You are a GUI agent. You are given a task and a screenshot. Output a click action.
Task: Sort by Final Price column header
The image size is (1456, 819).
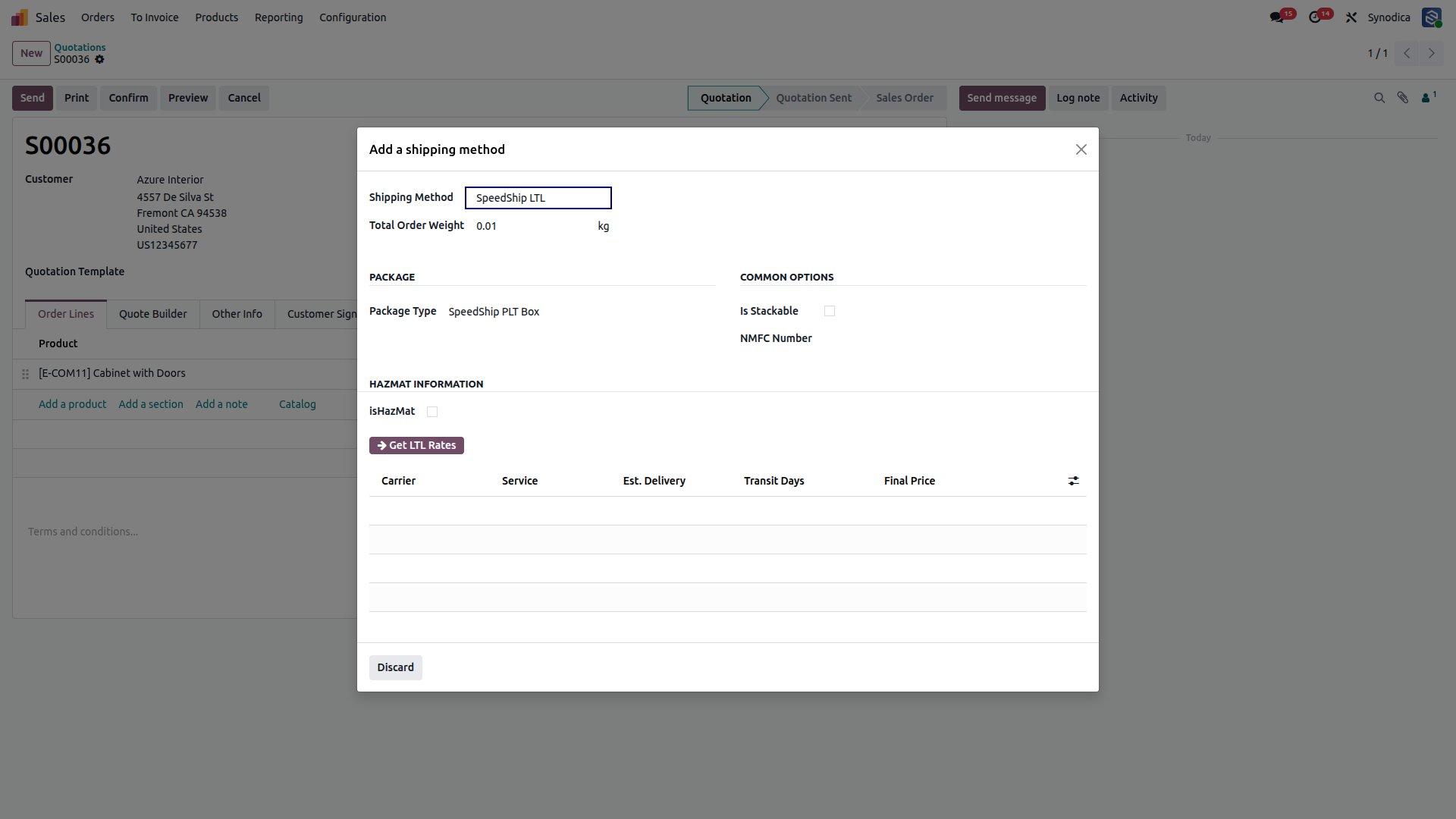(909, 481)
